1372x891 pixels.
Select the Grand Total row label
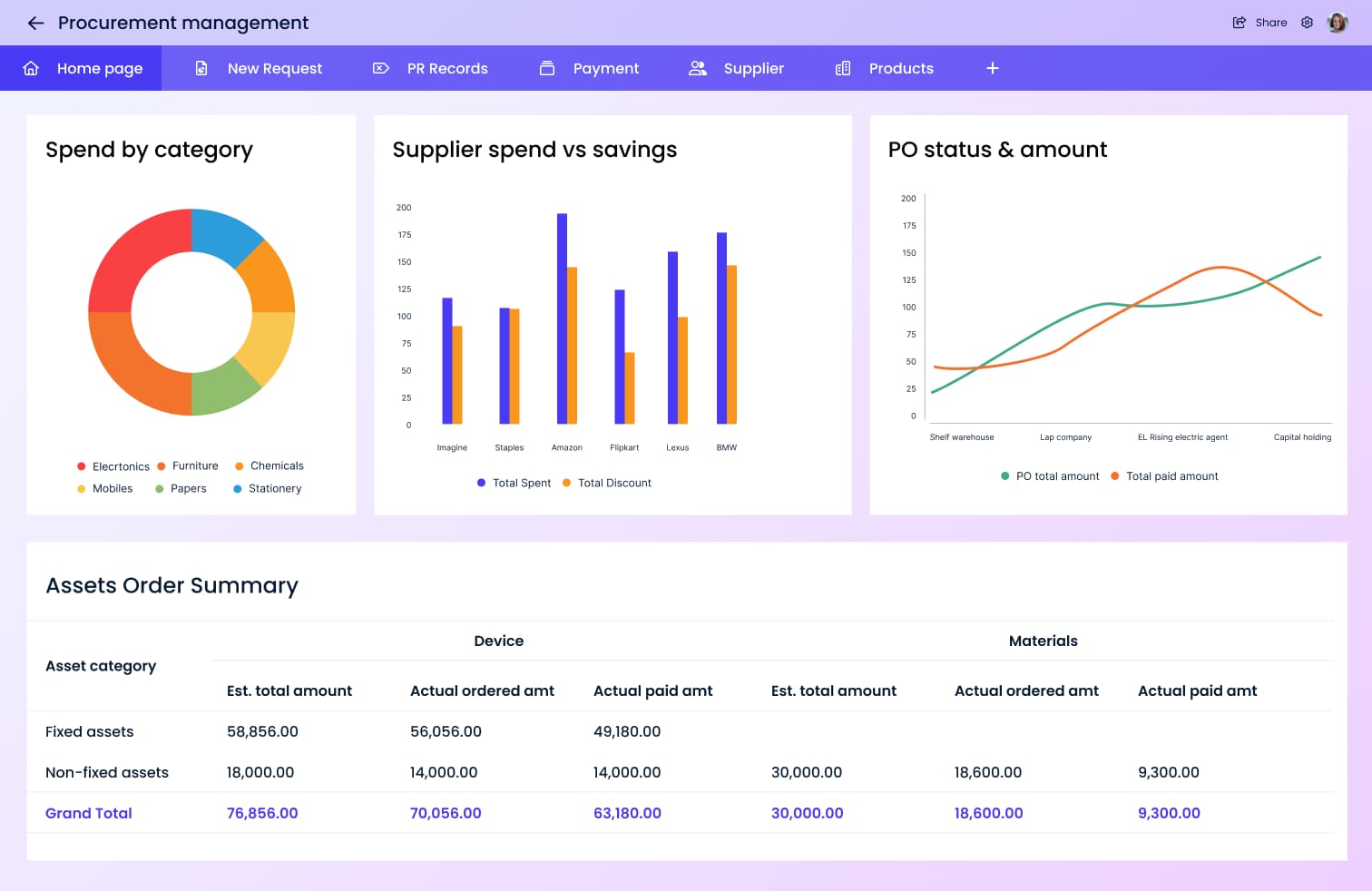89,813
